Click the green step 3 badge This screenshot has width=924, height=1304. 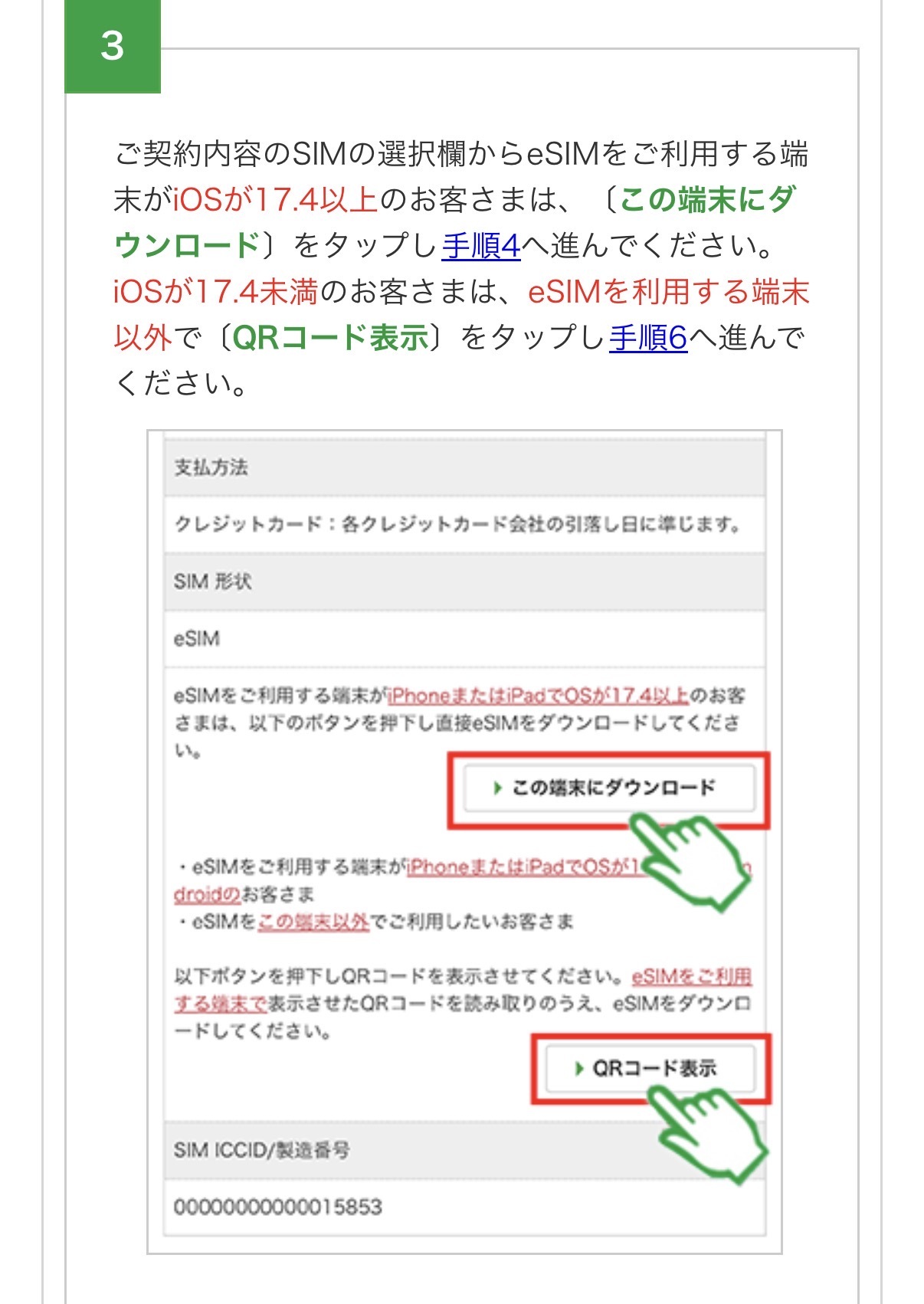coord(113,46)
